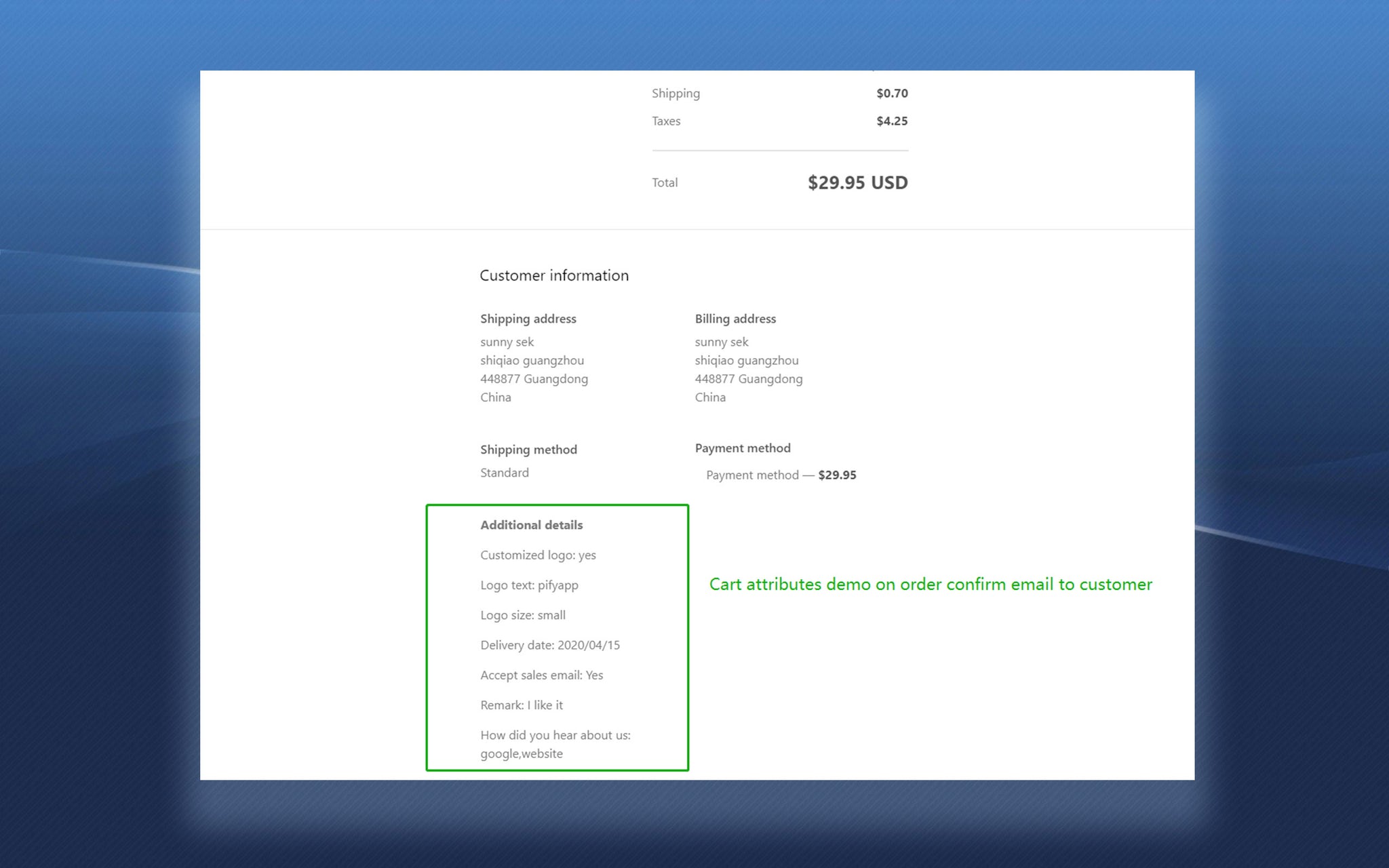This screenshot has height=868, width=1389.
Task: Select the Shipping method heading
Action: coord(528,450)
